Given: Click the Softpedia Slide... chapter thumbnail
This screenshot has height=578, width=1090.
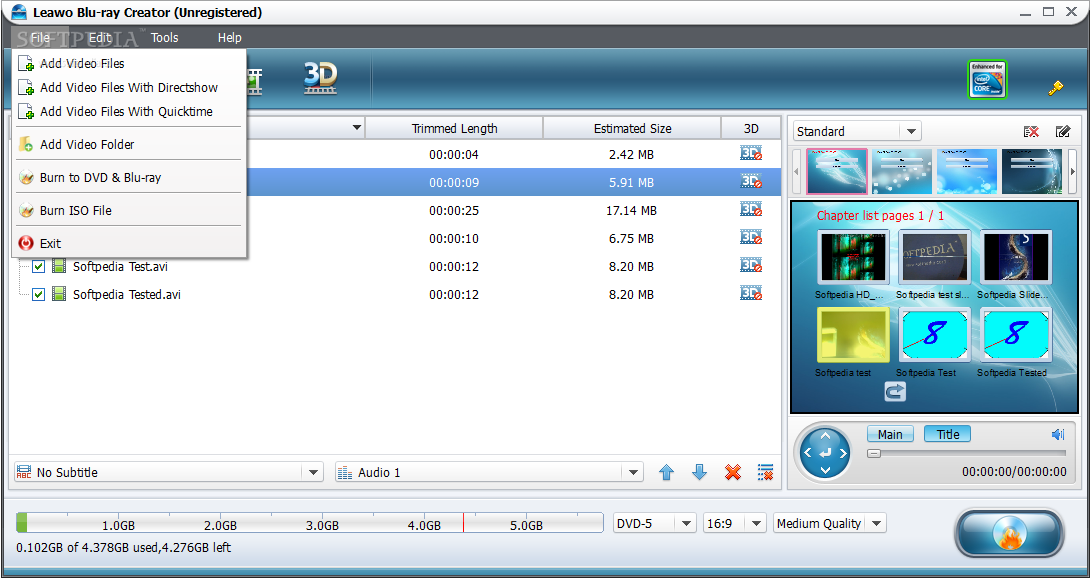Looking at the screenshot, I should coord(1016,257).
